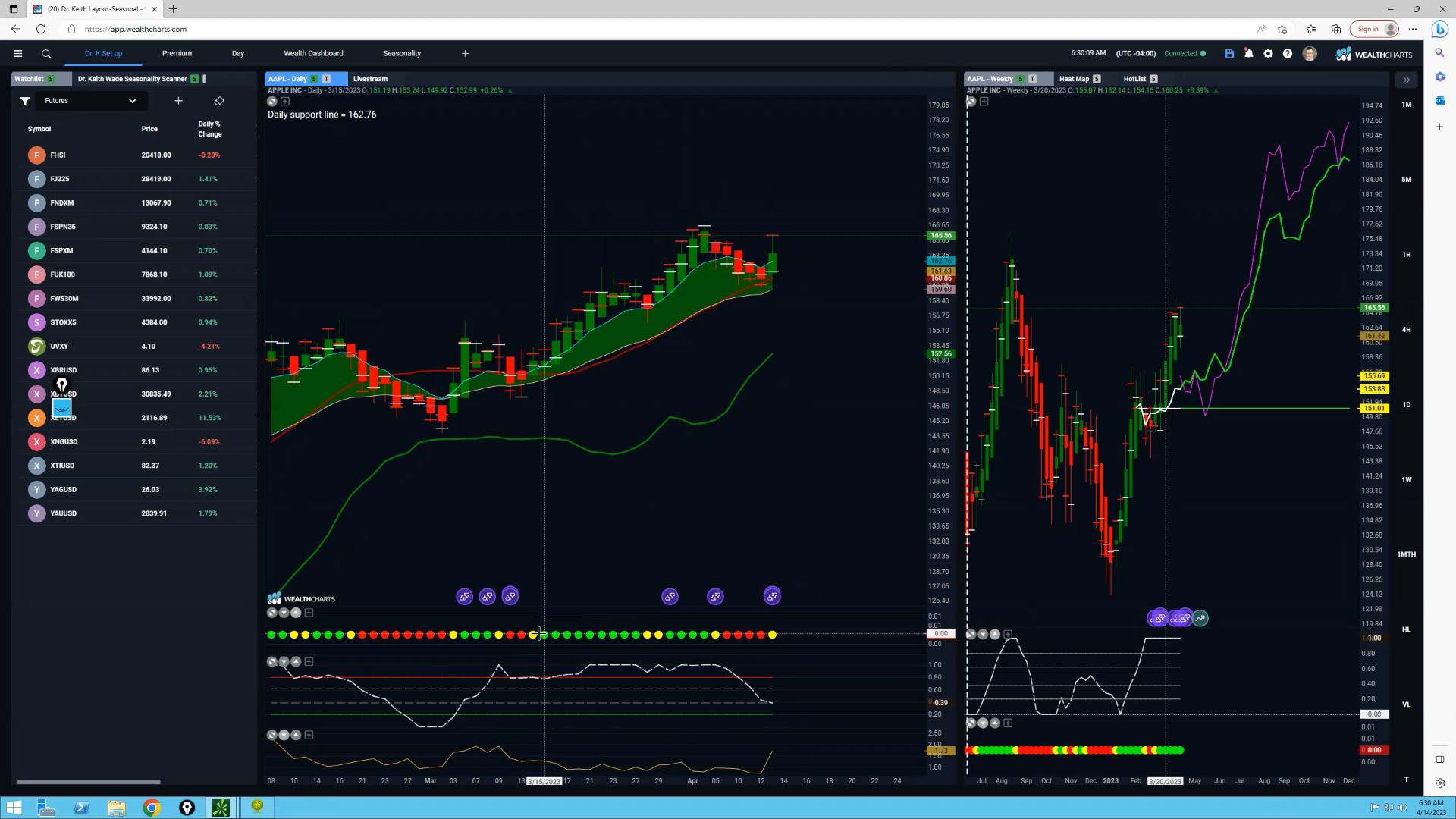Open the Edge sidebar Outlook icon
This screenshot has width=1456, height=819.
pos(1439,100)
